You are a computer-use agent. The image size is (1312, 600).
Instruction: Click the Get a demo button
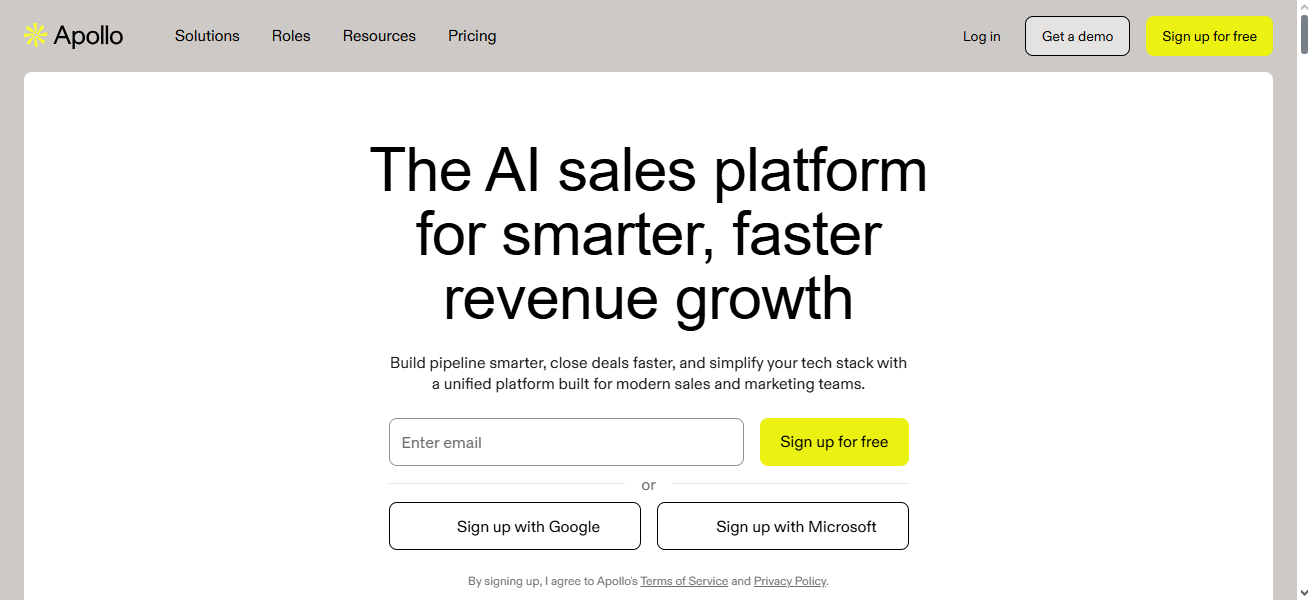[1077, 35]
